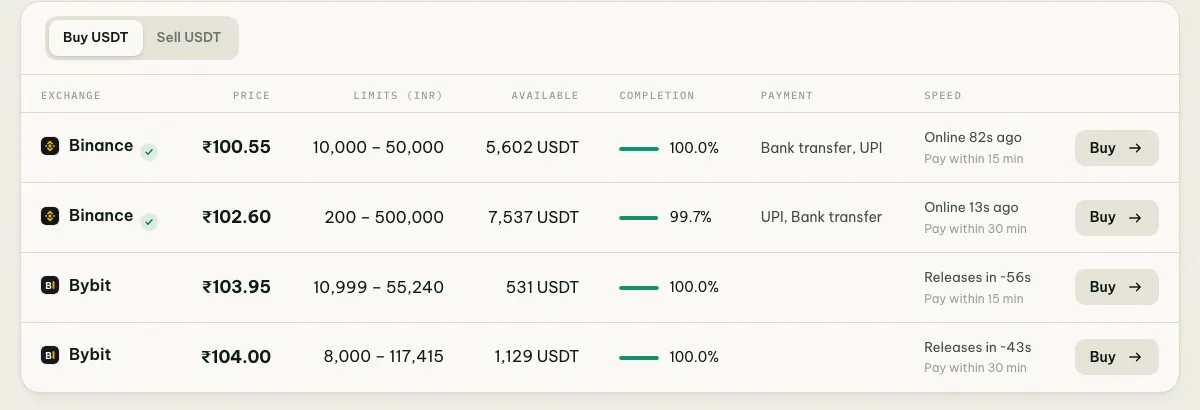
Task: Click 'Online 13s ago' status
Action: click(x=971, y=208)
